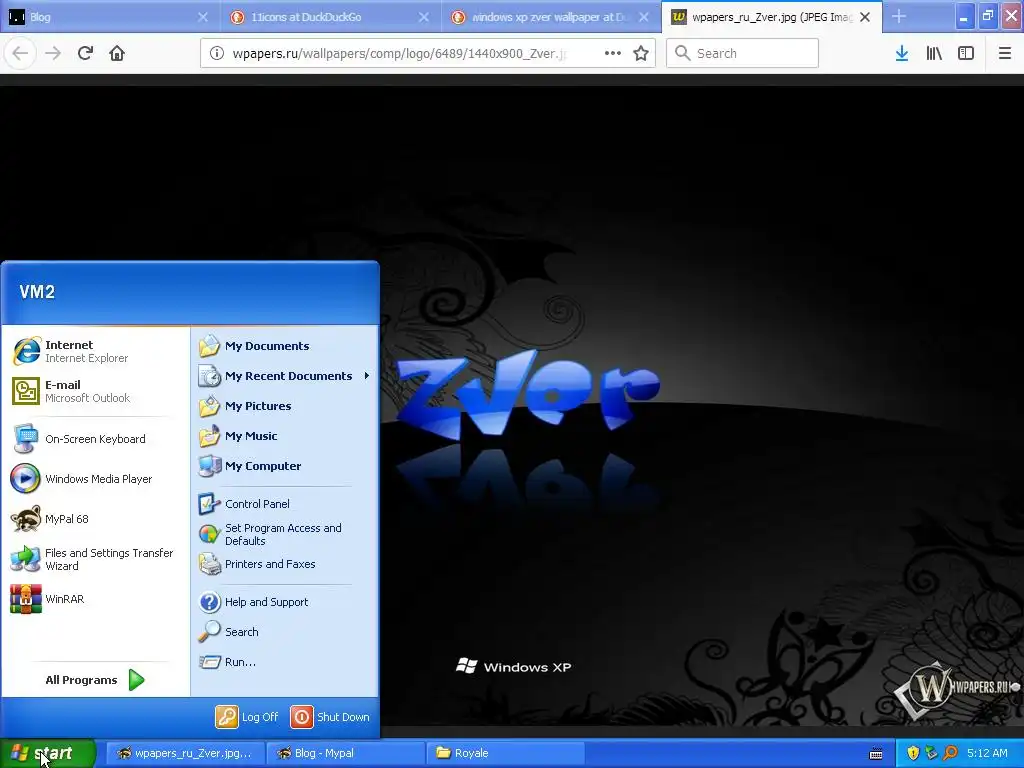Click the magnifier icon in system tray
The height and width of the screenshot is (768, 1024).
(950, 753)
